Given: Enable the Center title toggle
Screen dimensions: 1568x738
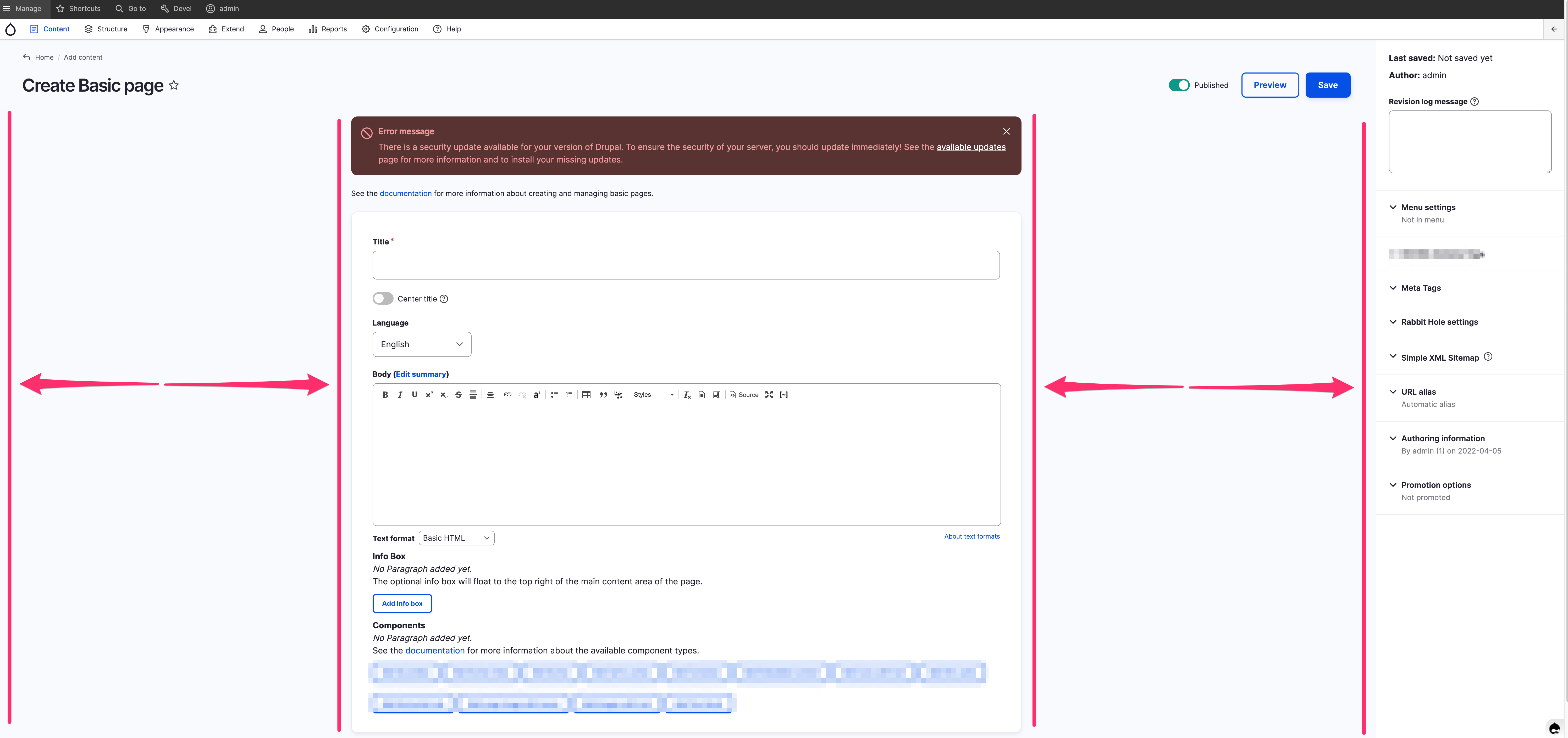Looking at the screenshot, I should tap(383, 299).
